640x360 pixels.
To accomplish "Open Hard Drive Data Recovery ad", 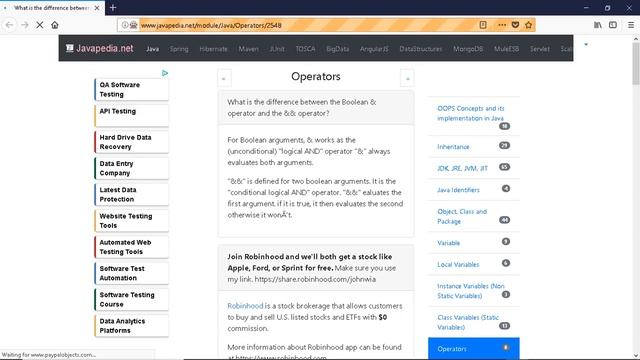I will click(x=131, y=142).
